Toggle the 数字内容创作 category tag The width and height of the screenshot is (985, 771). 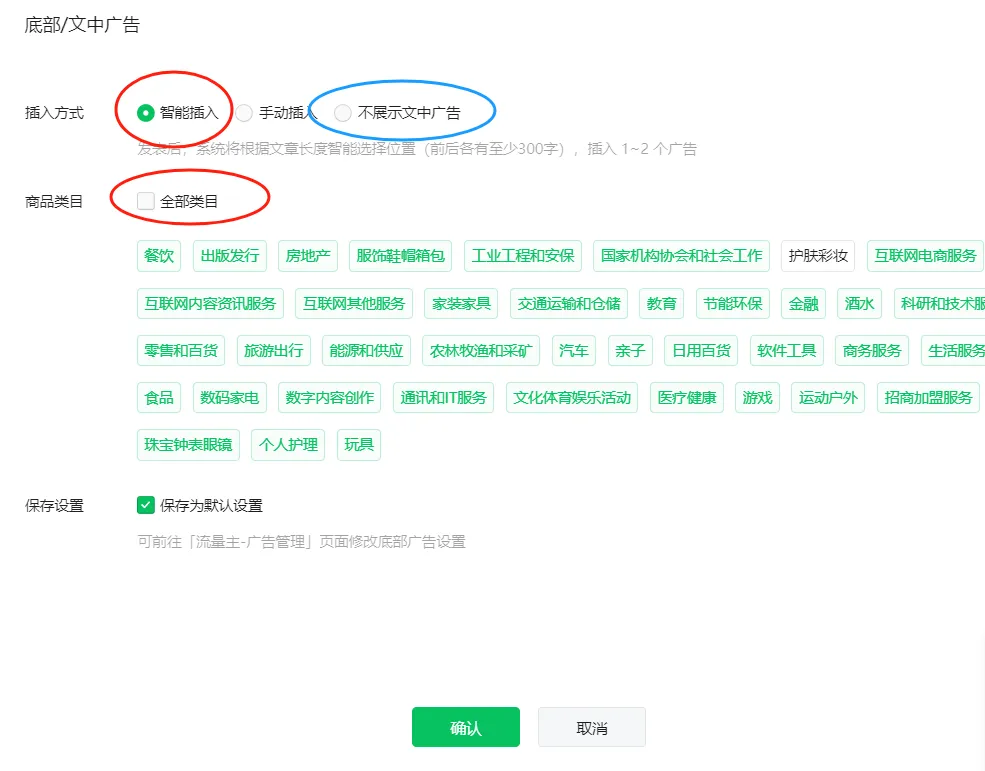330,398
